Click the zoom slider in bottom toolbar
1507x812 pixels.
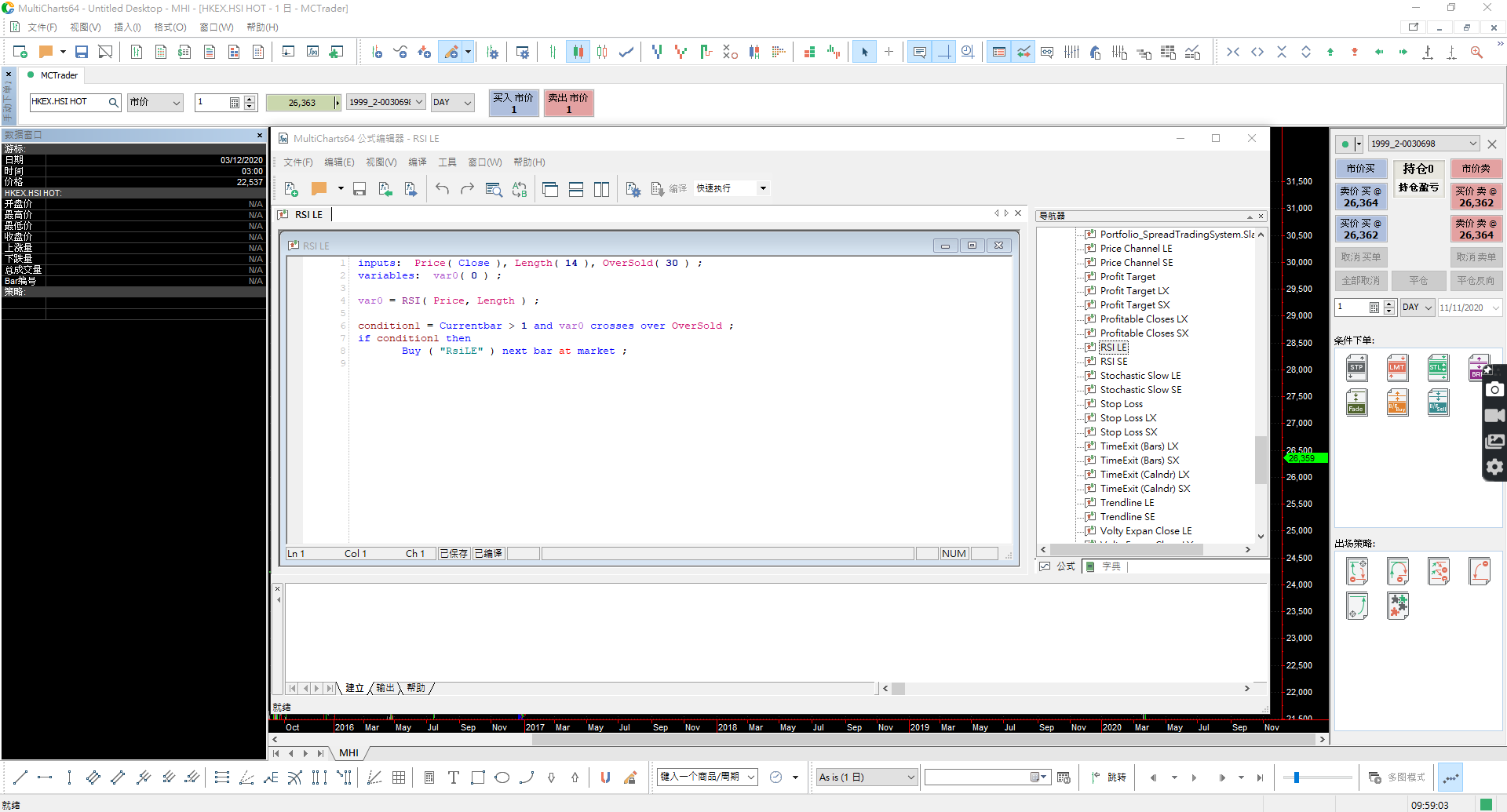(x=1297, y=777)
